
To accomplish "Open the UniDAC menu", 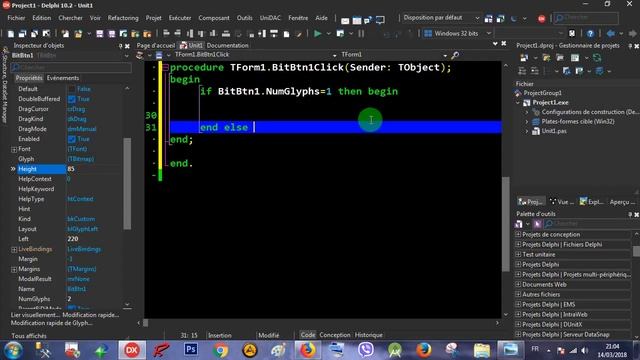I will (x=270, y=18).
